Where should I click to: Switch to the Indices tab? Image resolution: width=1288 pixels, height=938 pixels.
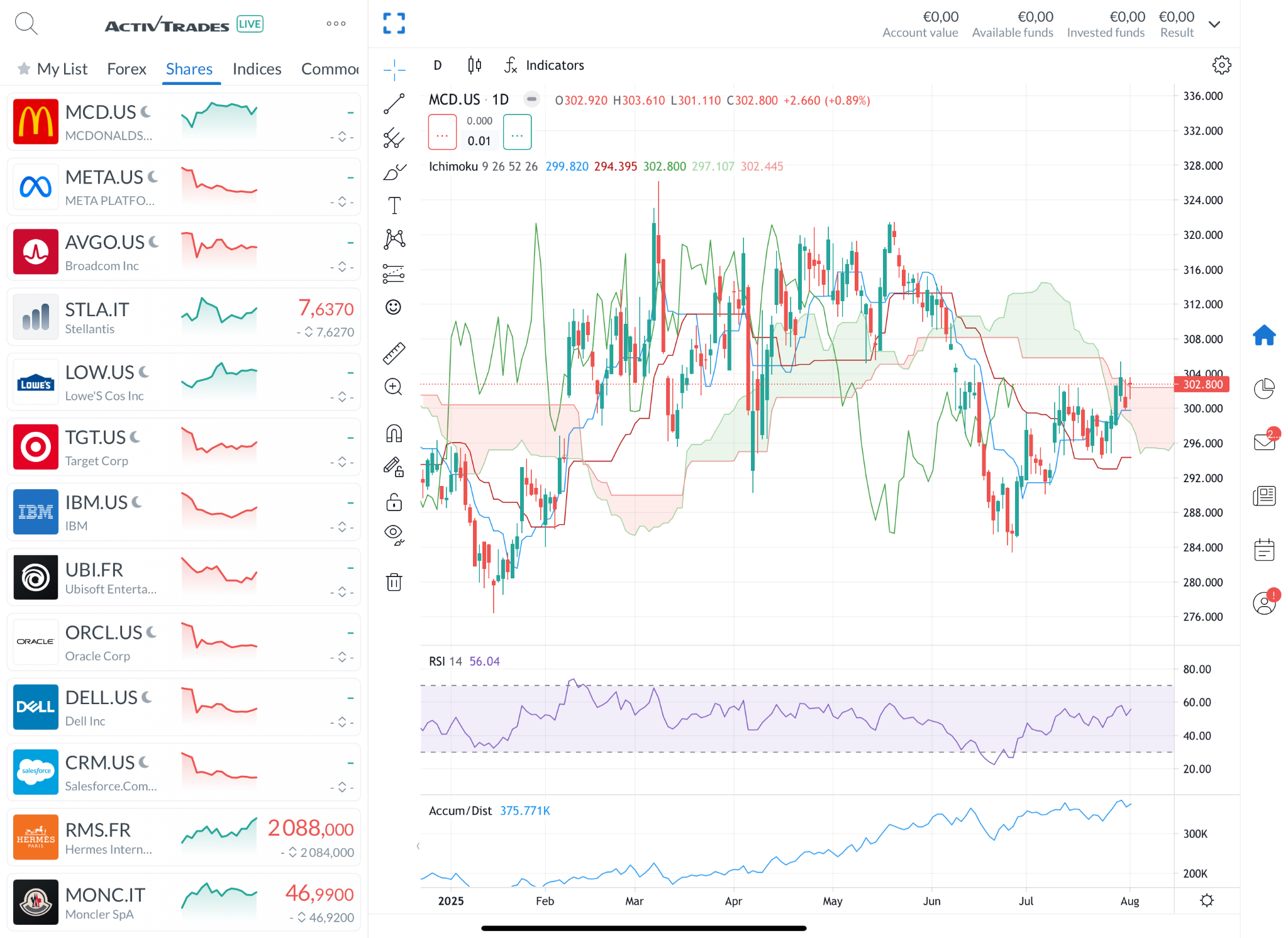[x=257, y=69]
